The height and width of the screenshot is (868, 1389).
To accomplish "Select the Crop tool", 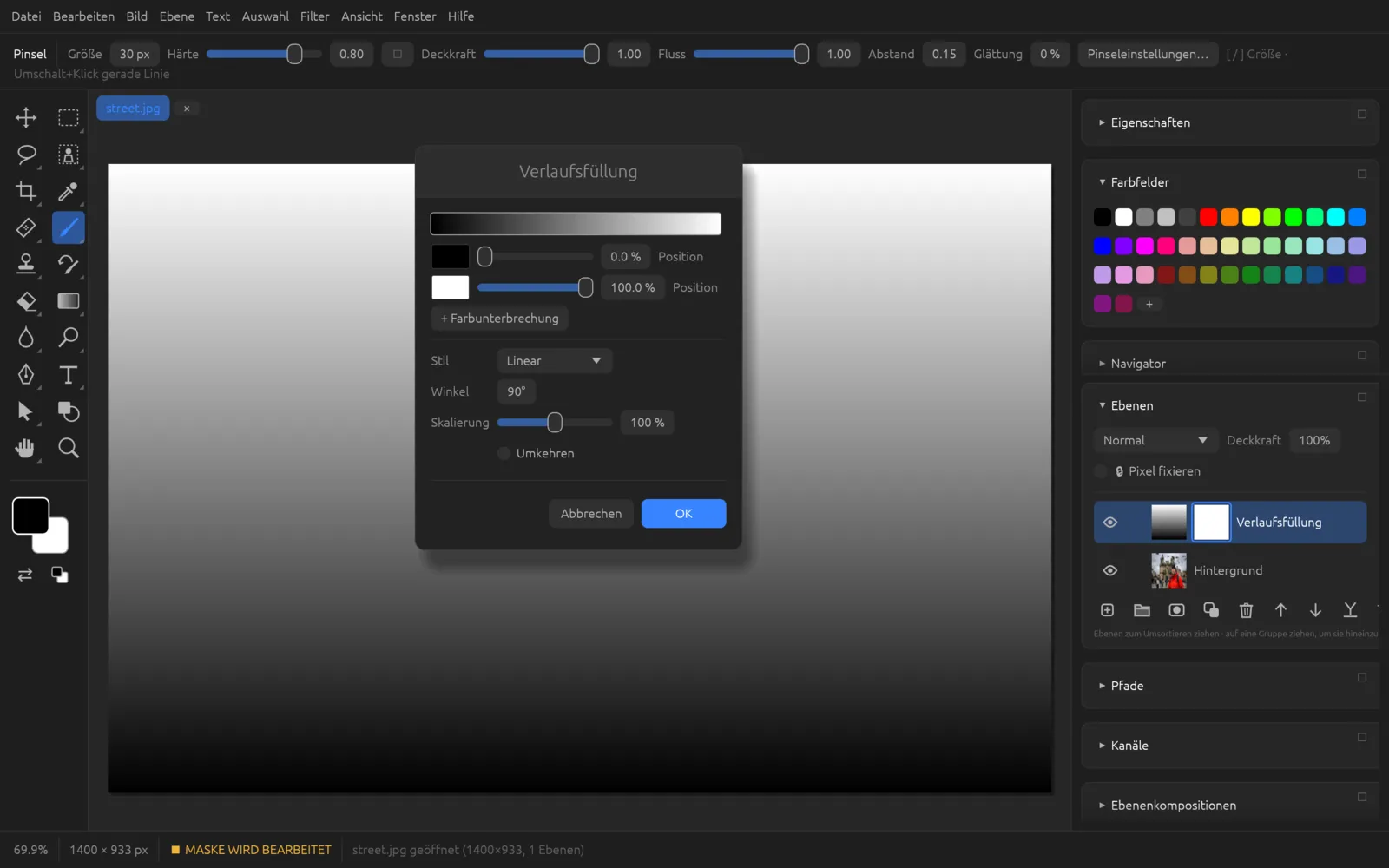I will pyautogui.click(x=26, y=191).
